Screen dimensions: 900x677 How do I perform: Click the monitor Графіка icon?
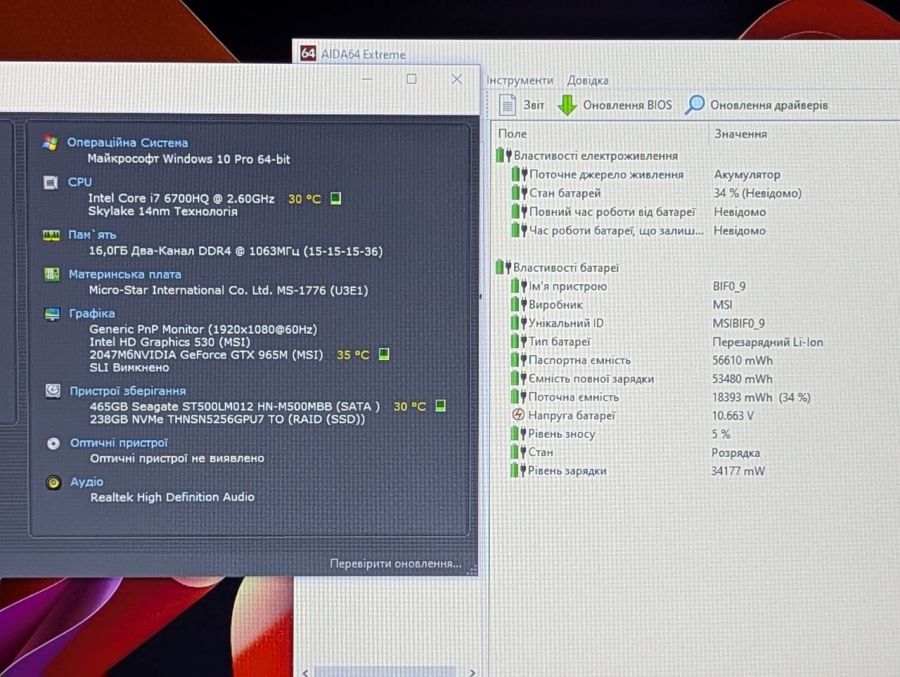(x=52, y=314)
